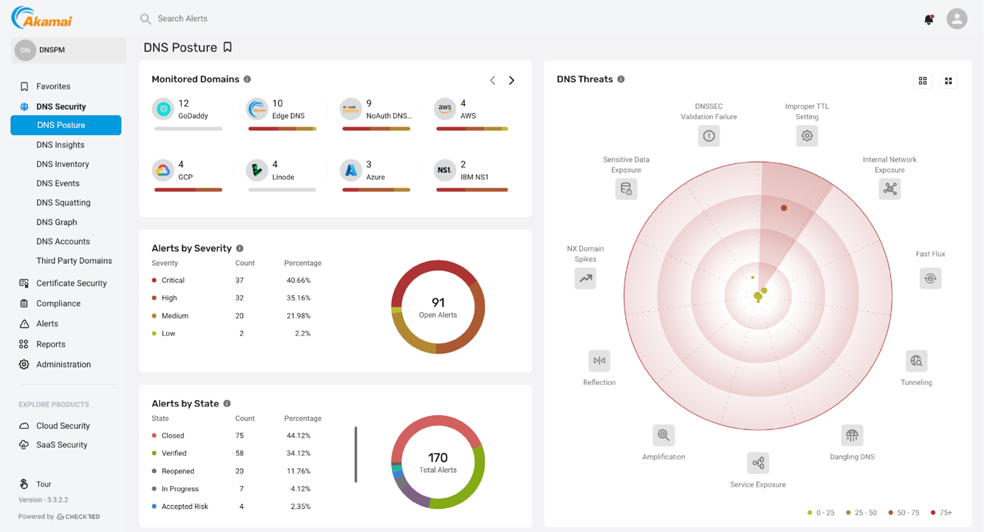Open the notifications bell icon
The height and width of the screenshot is (532, 984).
pyautogui.click(x=928, y=19)
